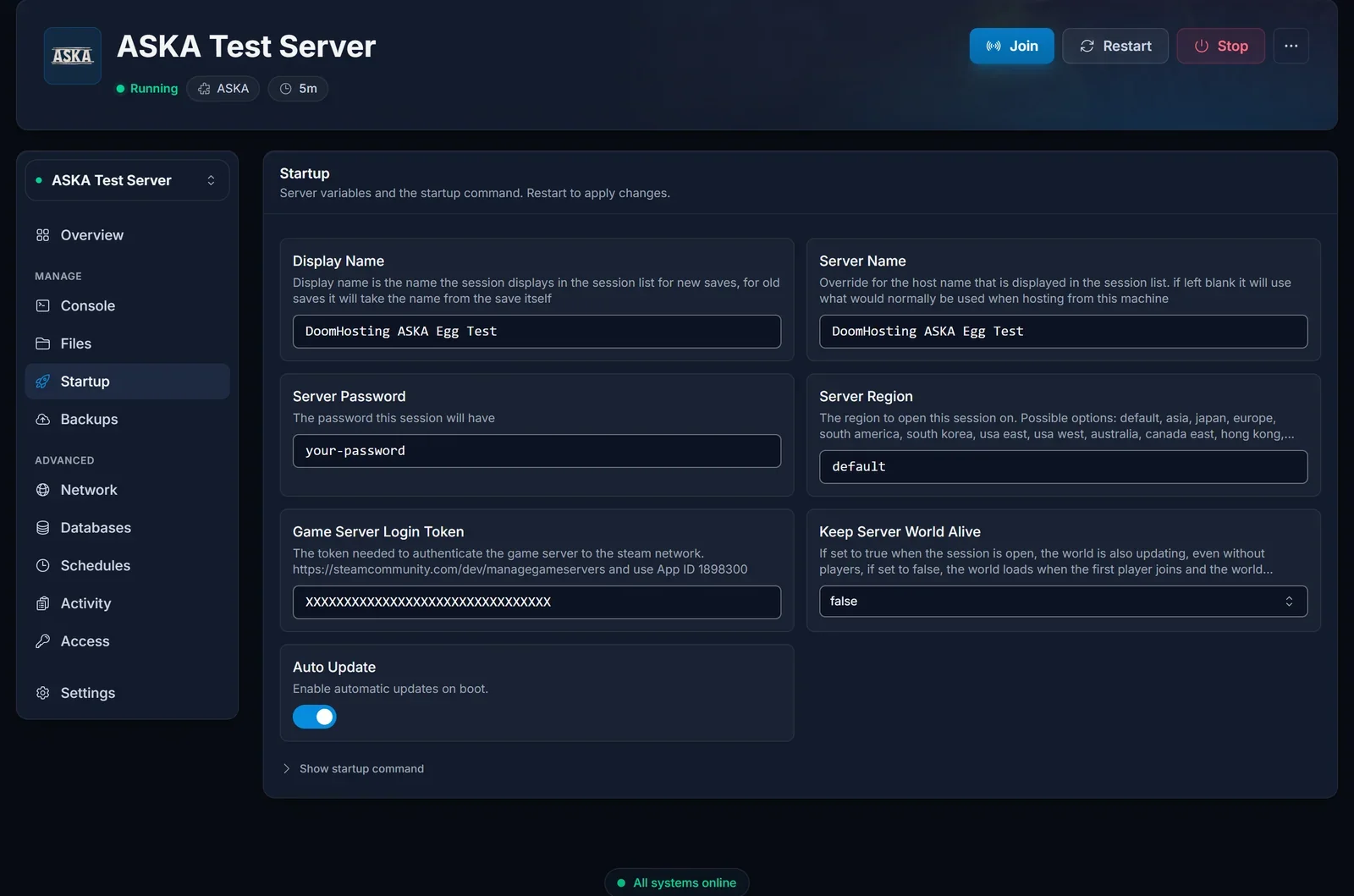Click the Schedules clock icon
Image resolution: width=1354 pixels, height=896 pixels.
click(42, 565)
